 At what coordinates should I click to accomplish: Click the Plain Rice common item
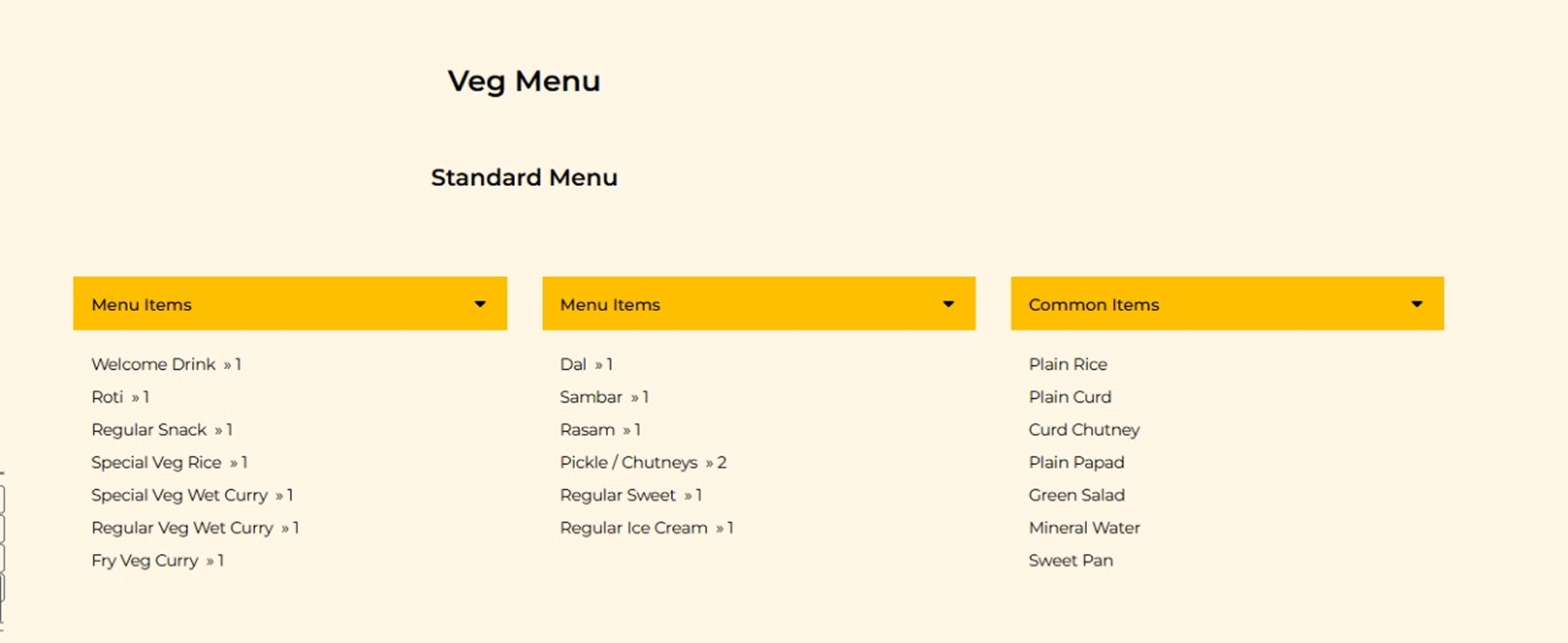click(1068, 364)
